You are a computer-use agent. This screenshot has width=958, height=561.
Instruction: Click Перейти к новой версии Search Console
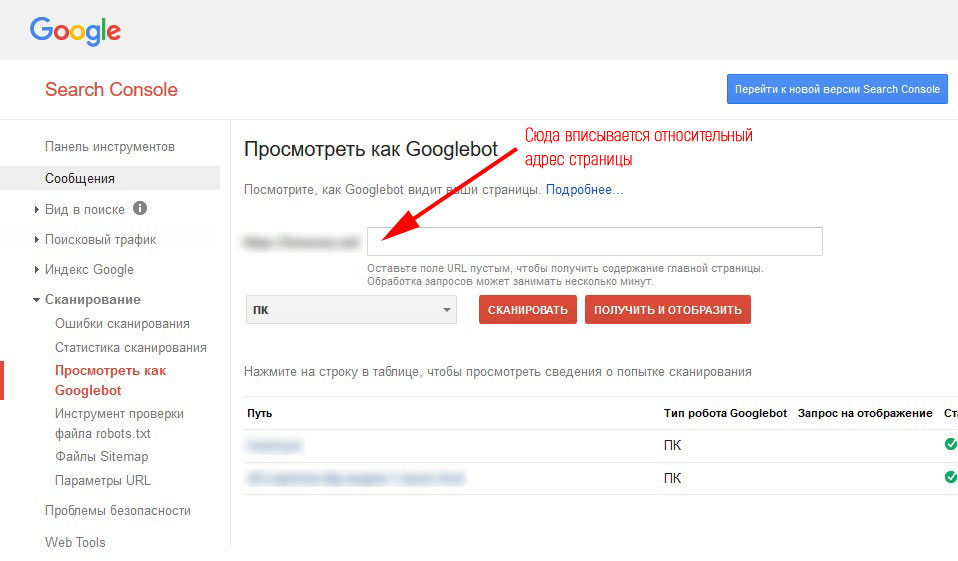point(837,89)
